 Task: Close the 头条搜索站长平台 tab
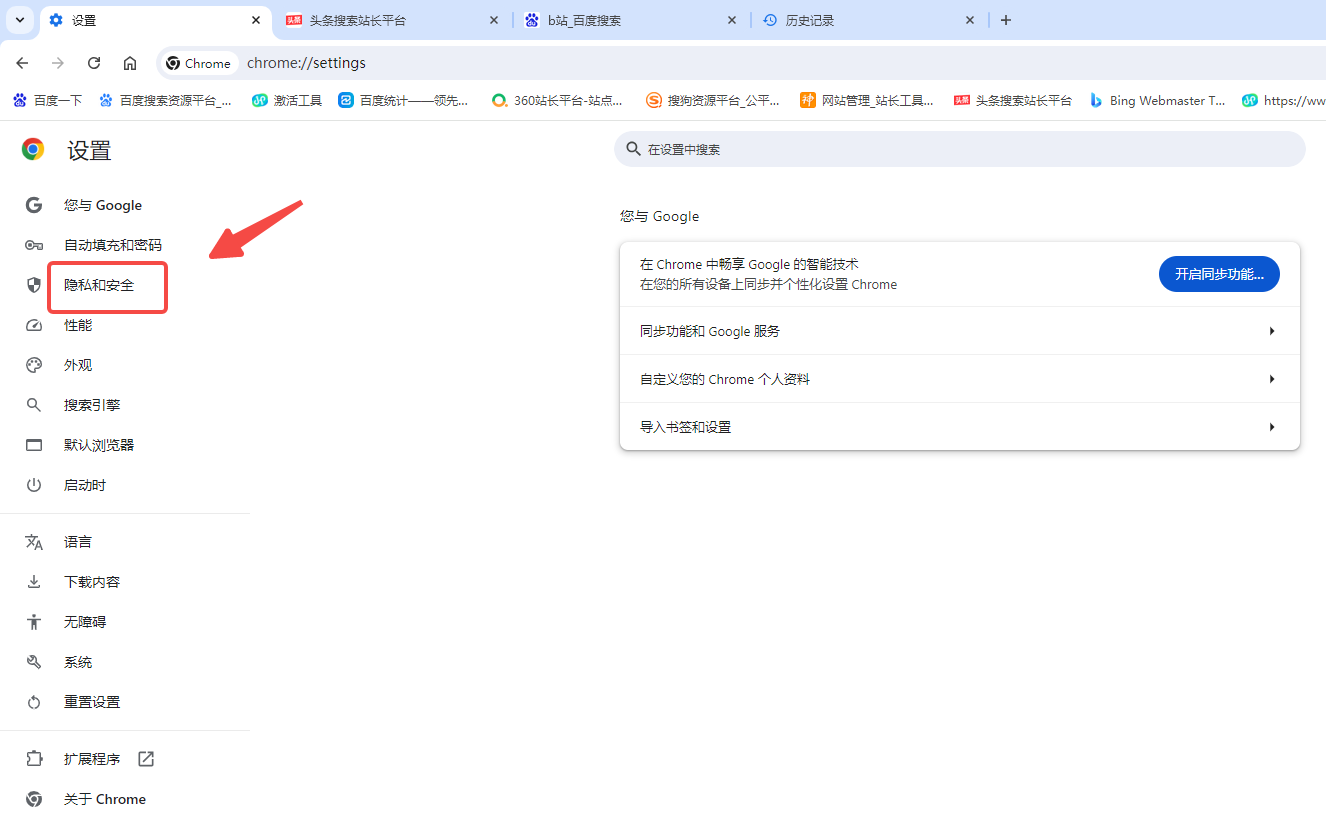[494, 20]
